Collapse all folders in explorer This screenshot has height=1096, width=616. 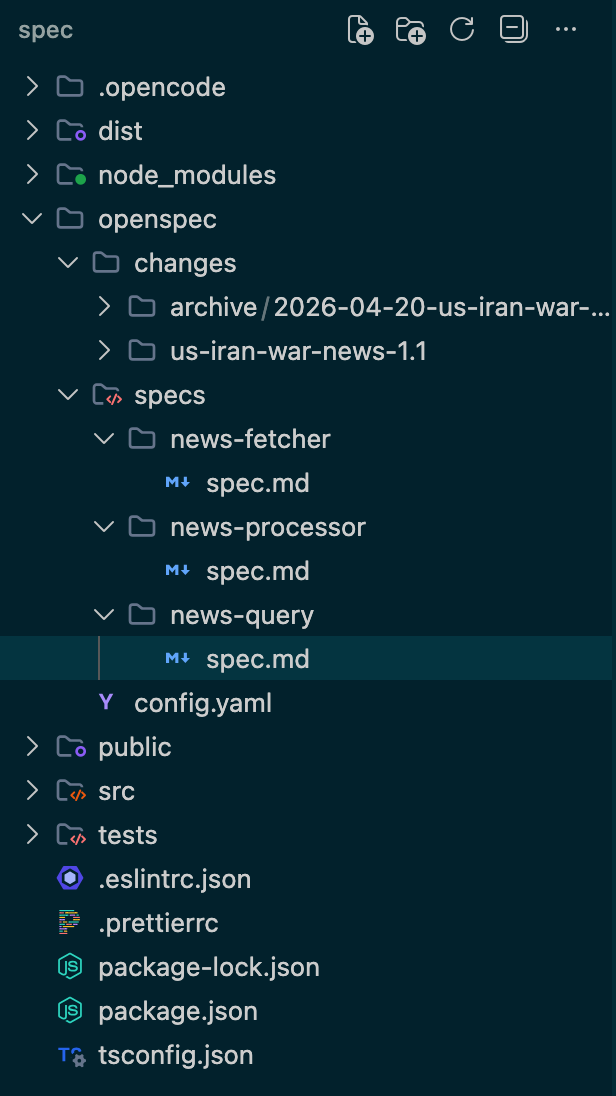coord(514,29)
